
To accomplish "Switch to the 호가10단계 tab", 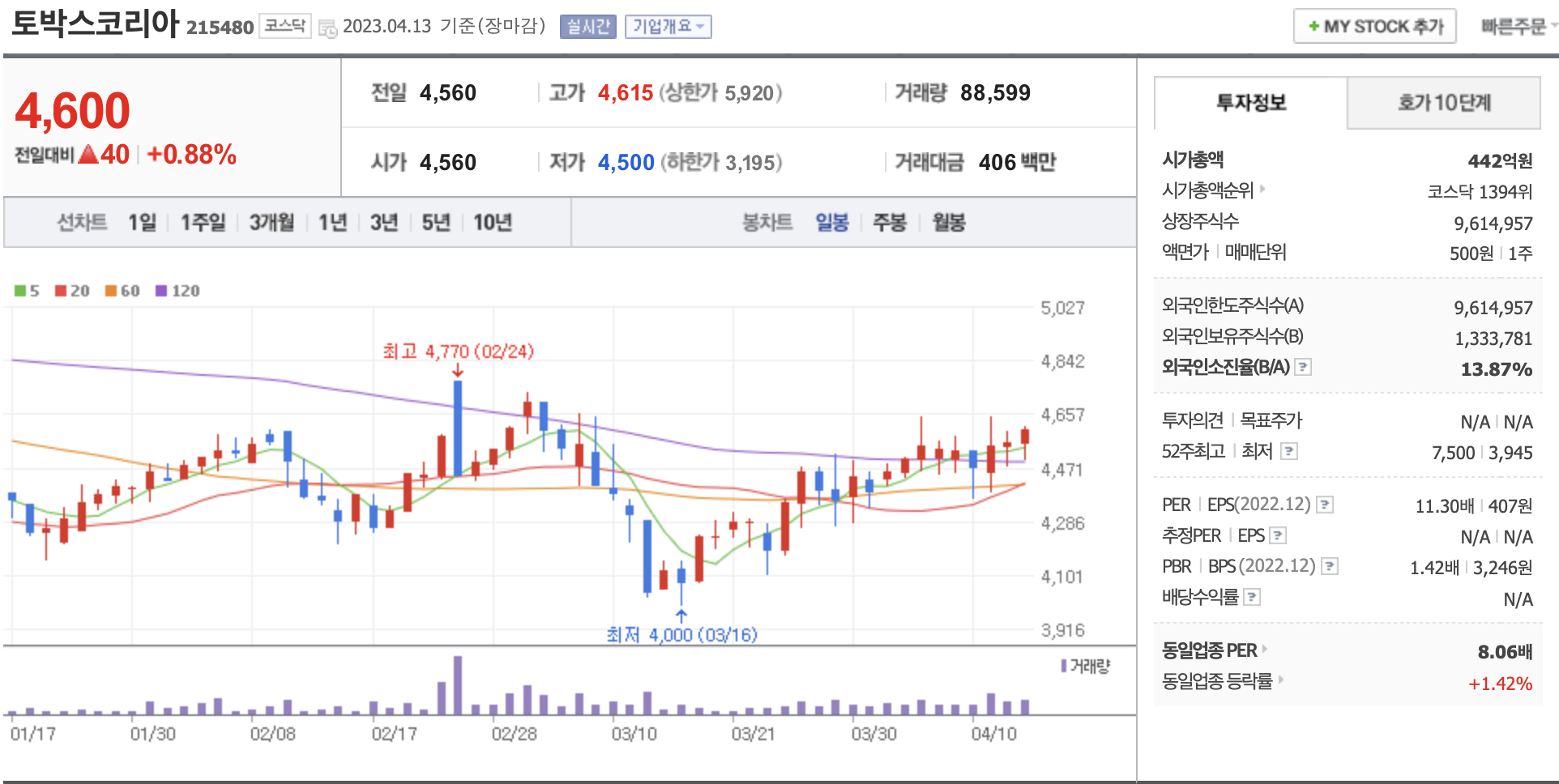I will coord(1443,103).
